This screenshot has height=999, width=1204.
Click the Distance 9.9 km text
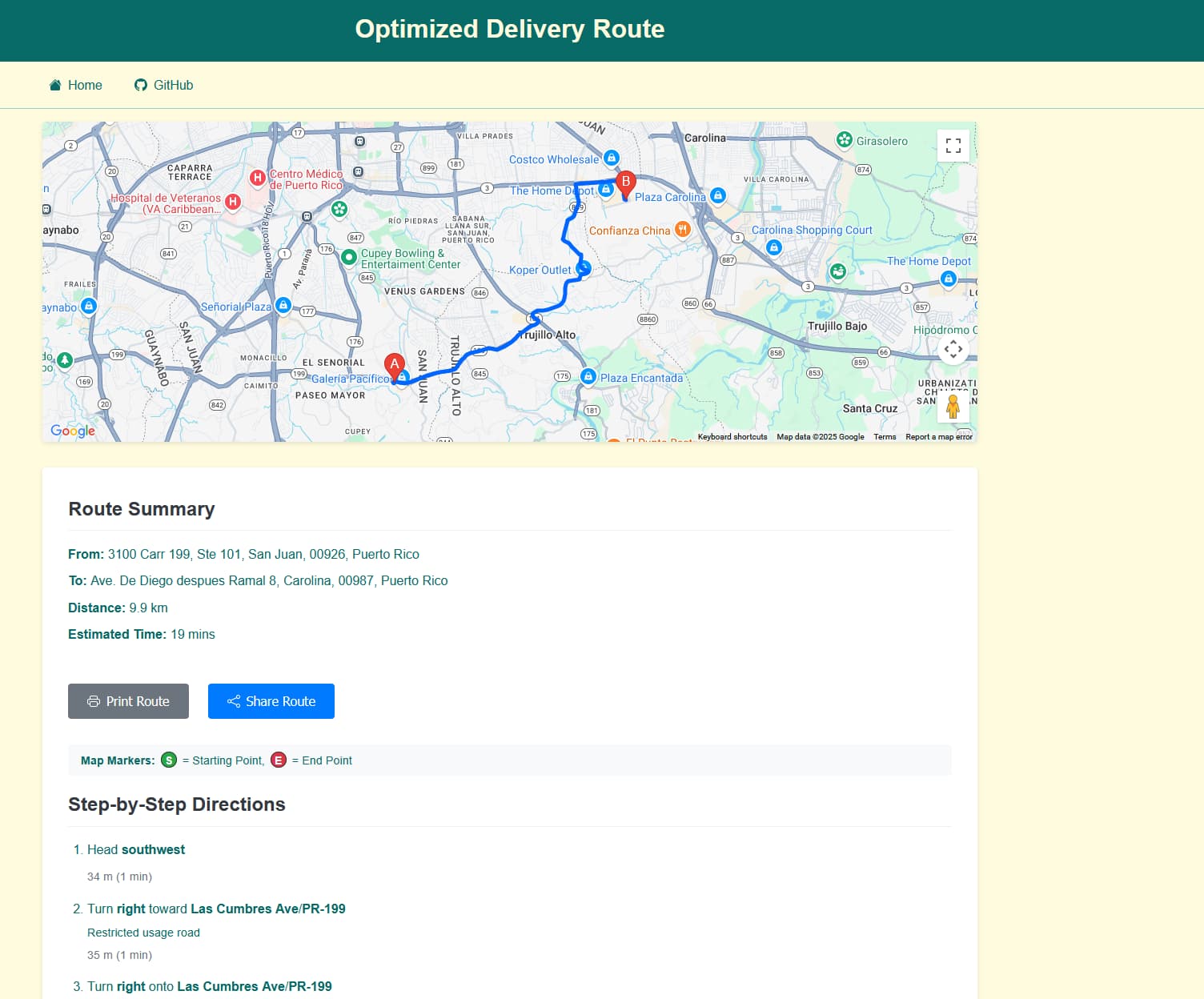tap(118, 608)
